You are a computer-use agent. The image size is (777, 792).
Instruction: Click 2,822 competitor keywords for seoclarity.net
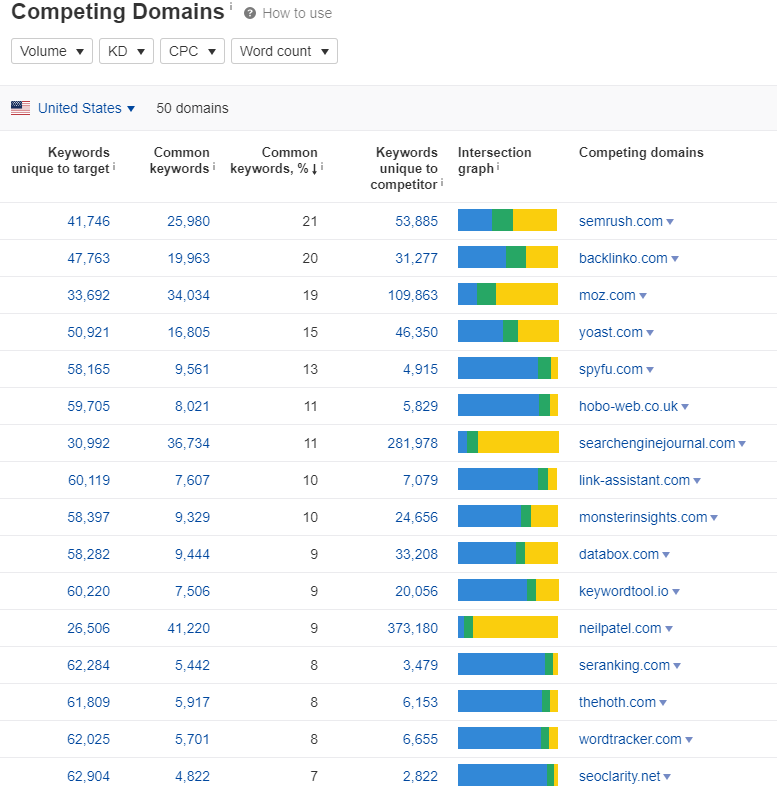(x=420, y=776)
